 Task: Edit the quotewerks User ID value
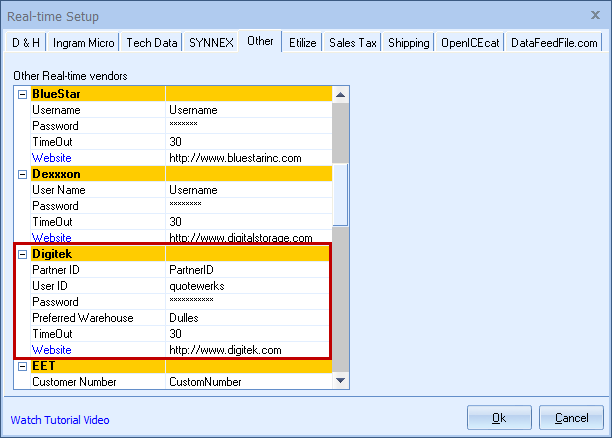247,286
